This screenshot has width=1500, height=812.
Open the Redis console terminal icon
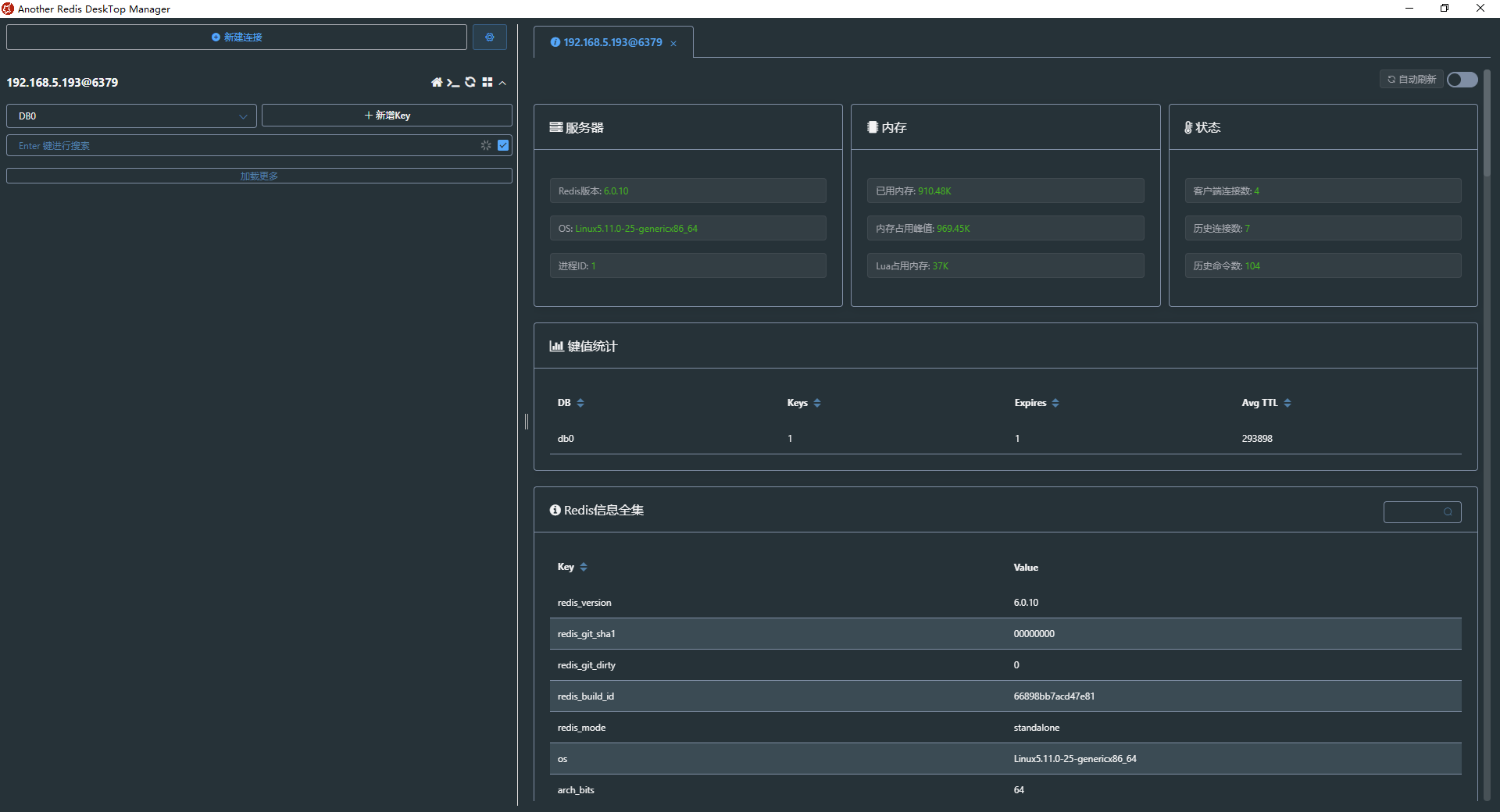(453, 82)
